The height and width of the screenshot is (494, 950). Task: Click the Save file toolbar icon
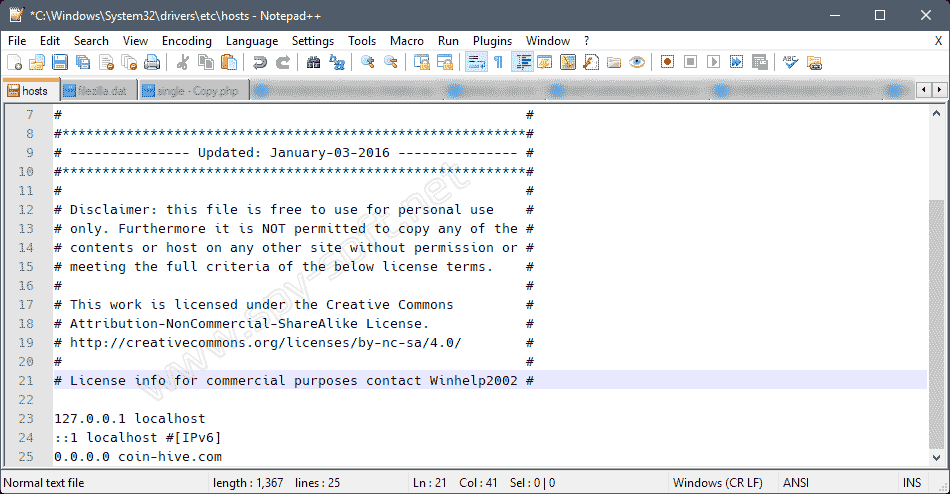[59, 62]
